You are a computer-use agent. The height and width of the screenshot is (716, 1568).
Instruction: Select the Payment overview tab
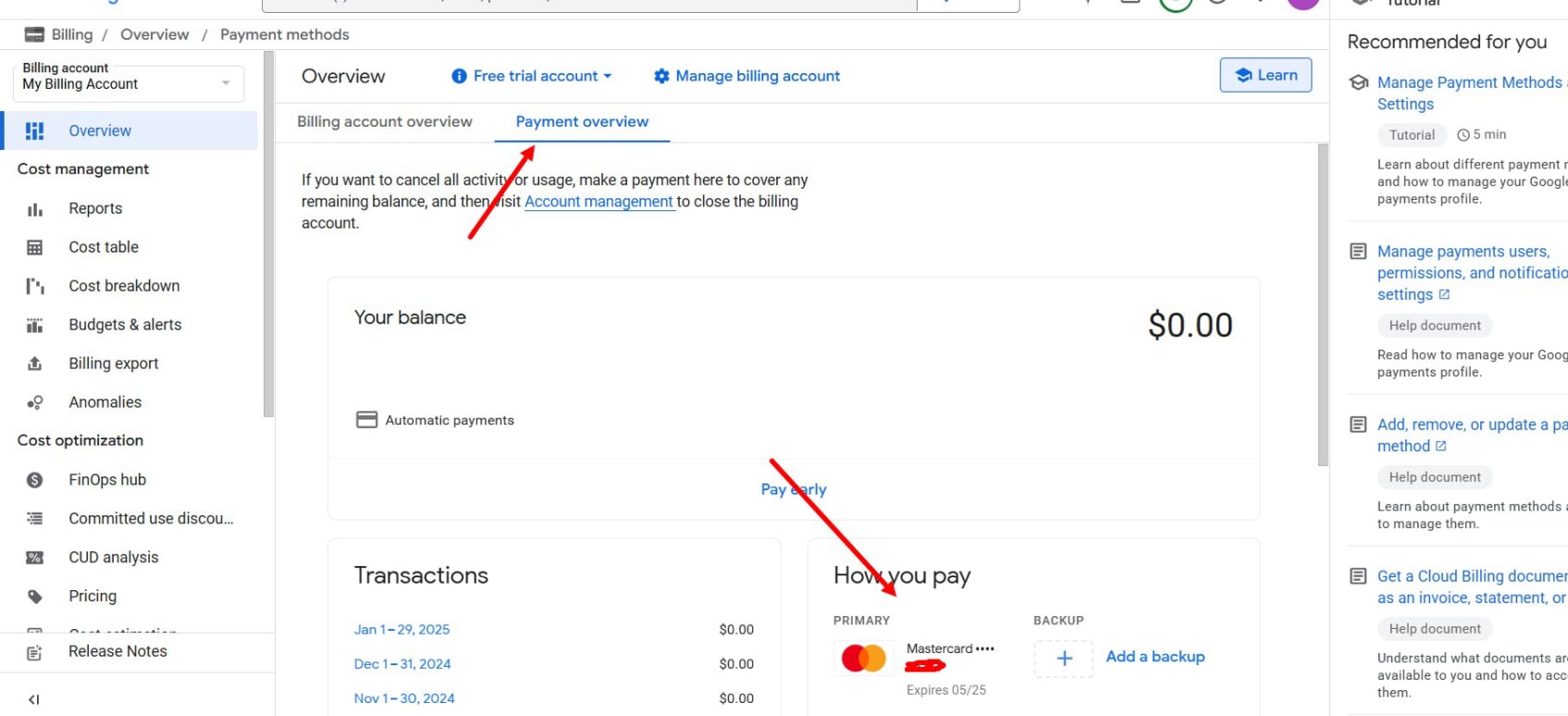click(582, 122)
